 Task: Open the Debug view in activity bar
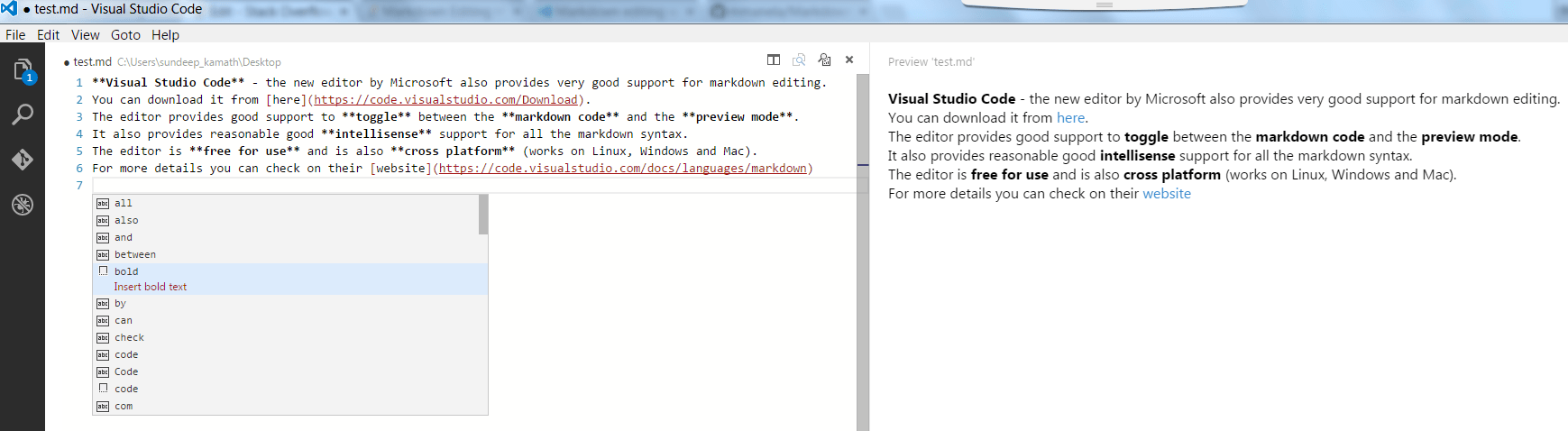[x=23, y=205]
